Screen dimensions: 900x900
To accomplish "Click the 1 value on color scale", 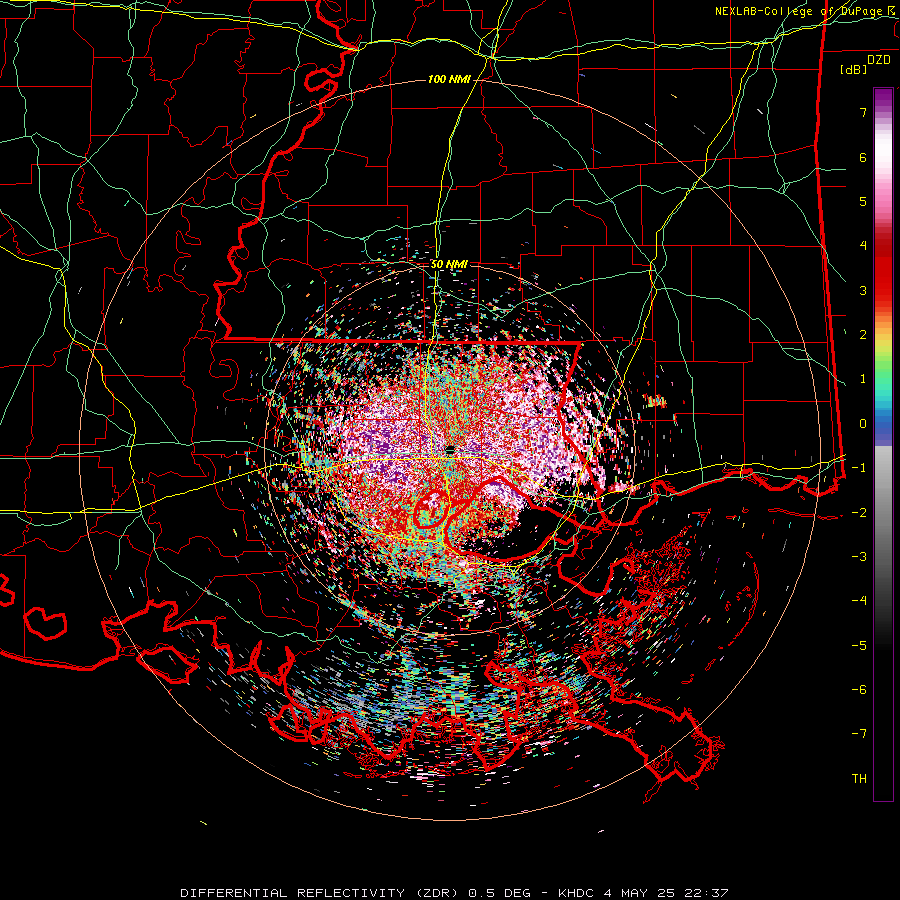I will click(863, 379).
